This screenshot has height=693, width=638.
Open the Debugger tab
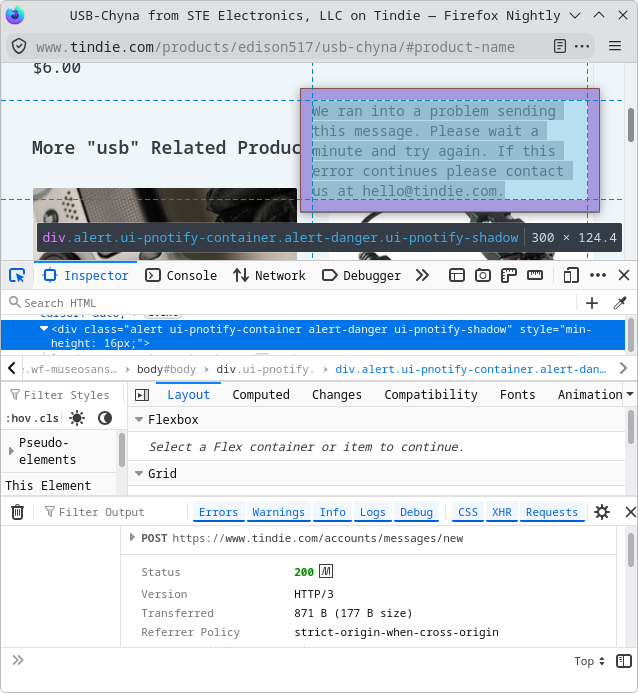point(361,275)
